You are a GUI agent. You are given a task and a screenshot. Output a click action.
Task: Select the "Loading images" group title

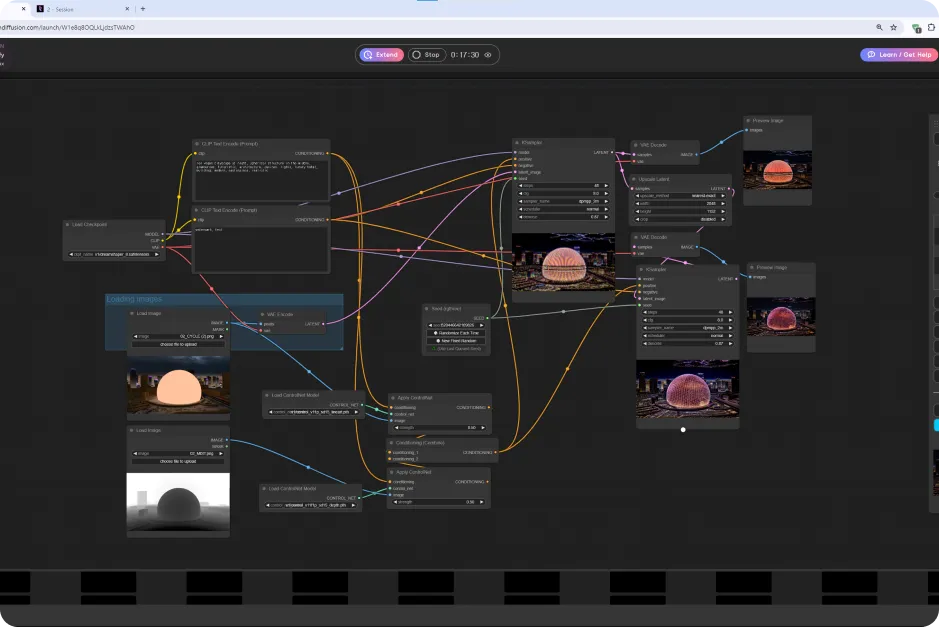(134, 299)
